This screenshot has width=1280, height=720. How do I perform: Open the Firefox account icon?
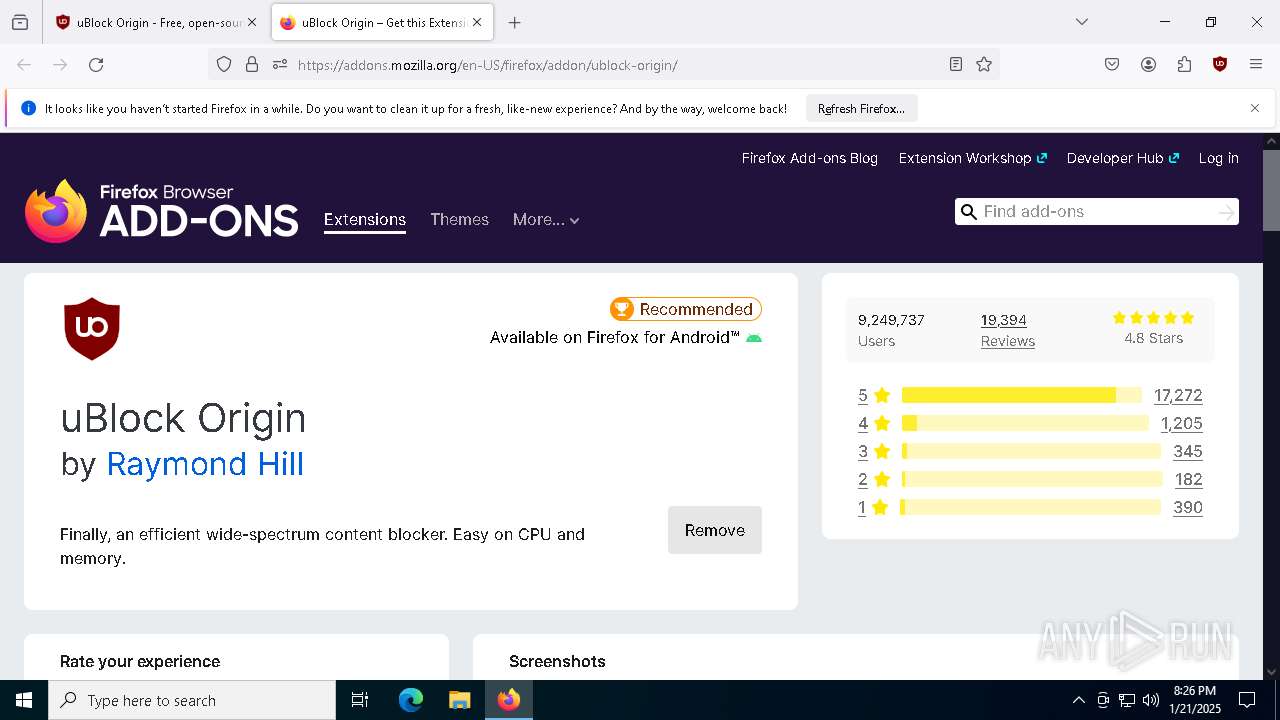(x=1148, y=65)
